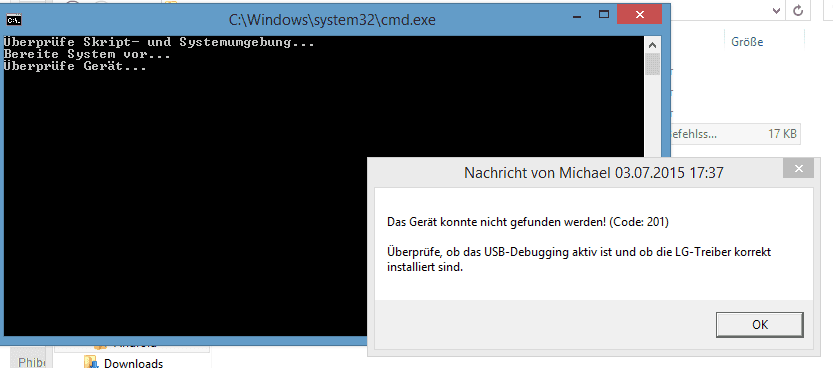Screen dimensions: 833x368
Task: Close the Nachricht von Michael dialog
Action: pos(798,169)
